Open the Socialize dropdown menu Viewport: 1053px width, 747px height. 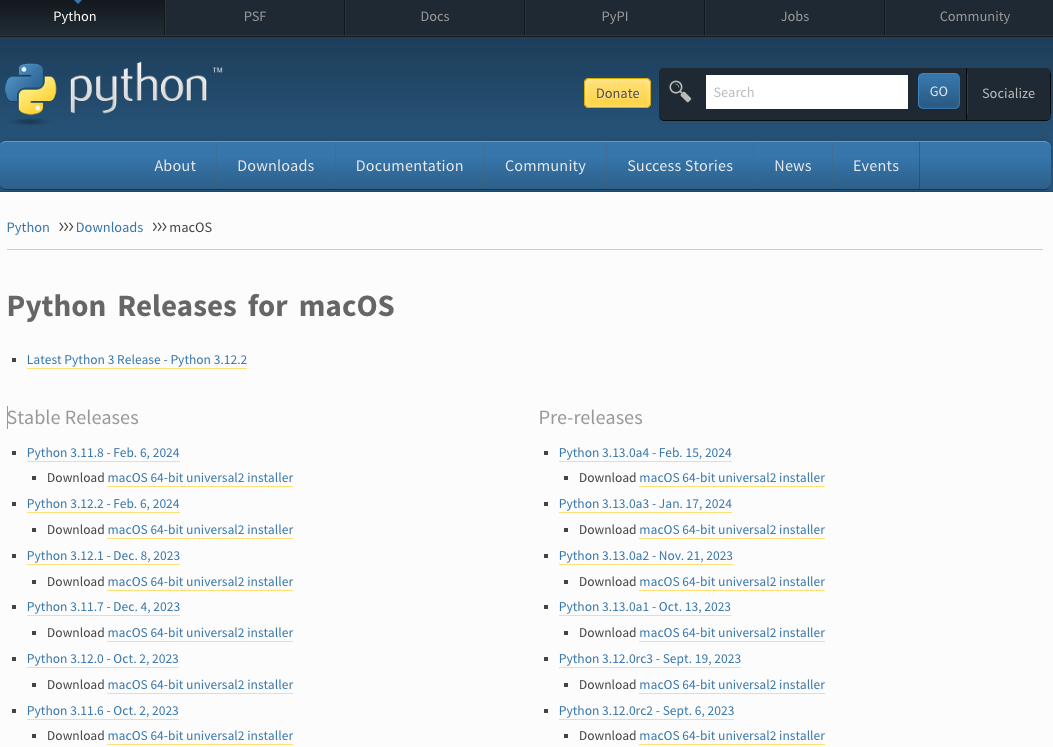click(x=1008, y=93)
